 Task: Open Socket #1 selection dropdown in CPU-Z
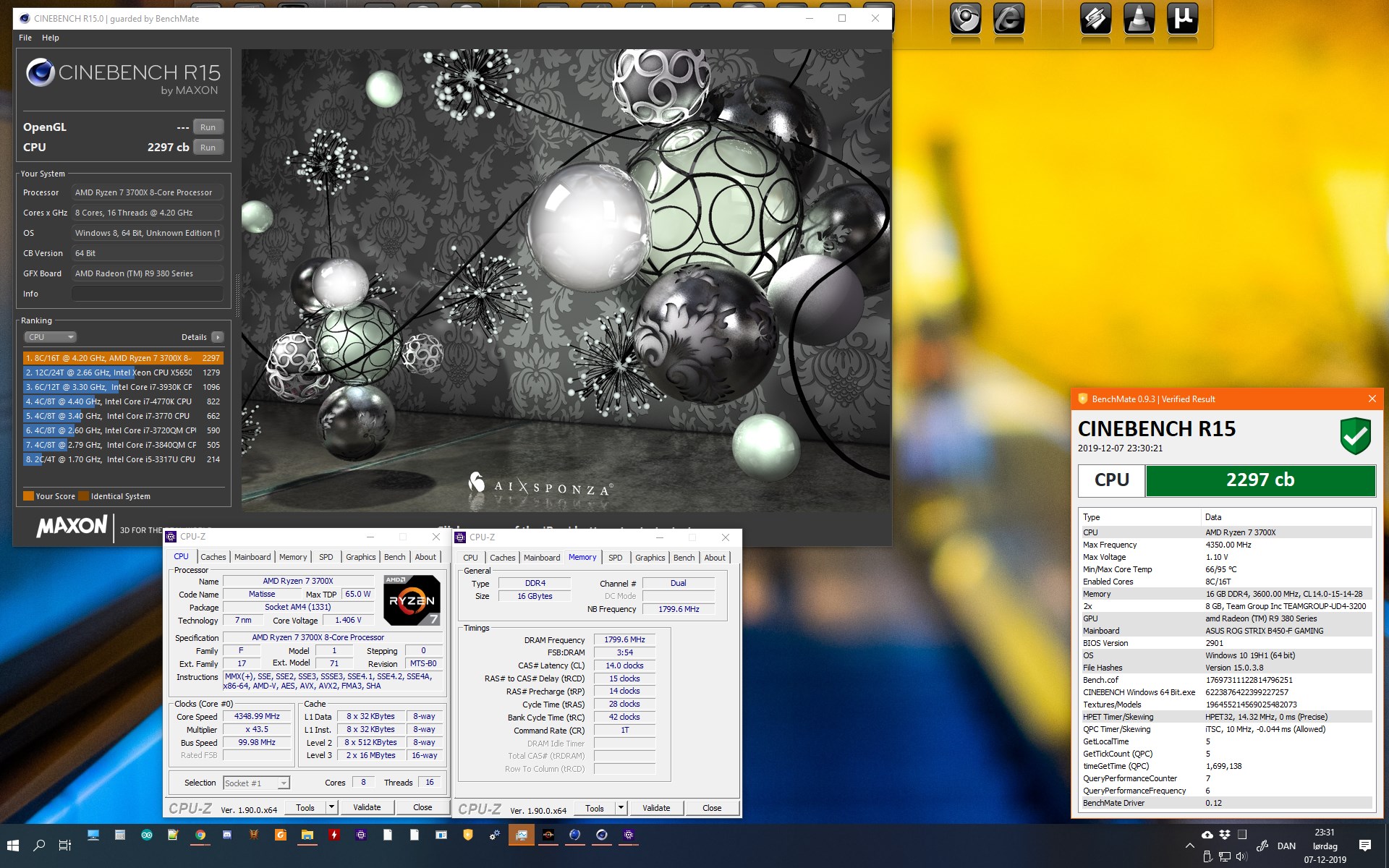tap(256, 783)
